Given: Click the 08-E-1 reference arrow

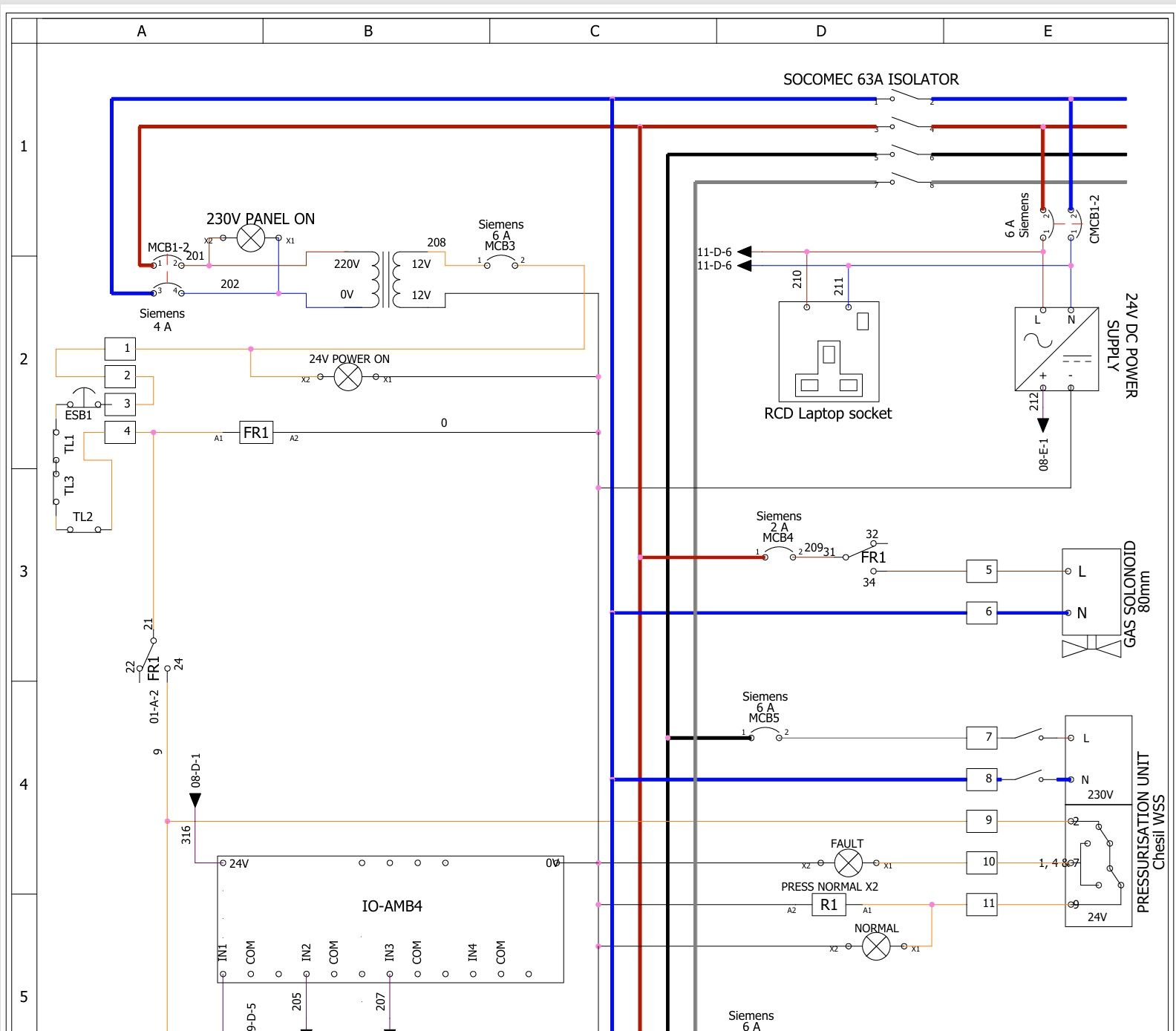Looking at the screenshot, I should click(1043, 425).
